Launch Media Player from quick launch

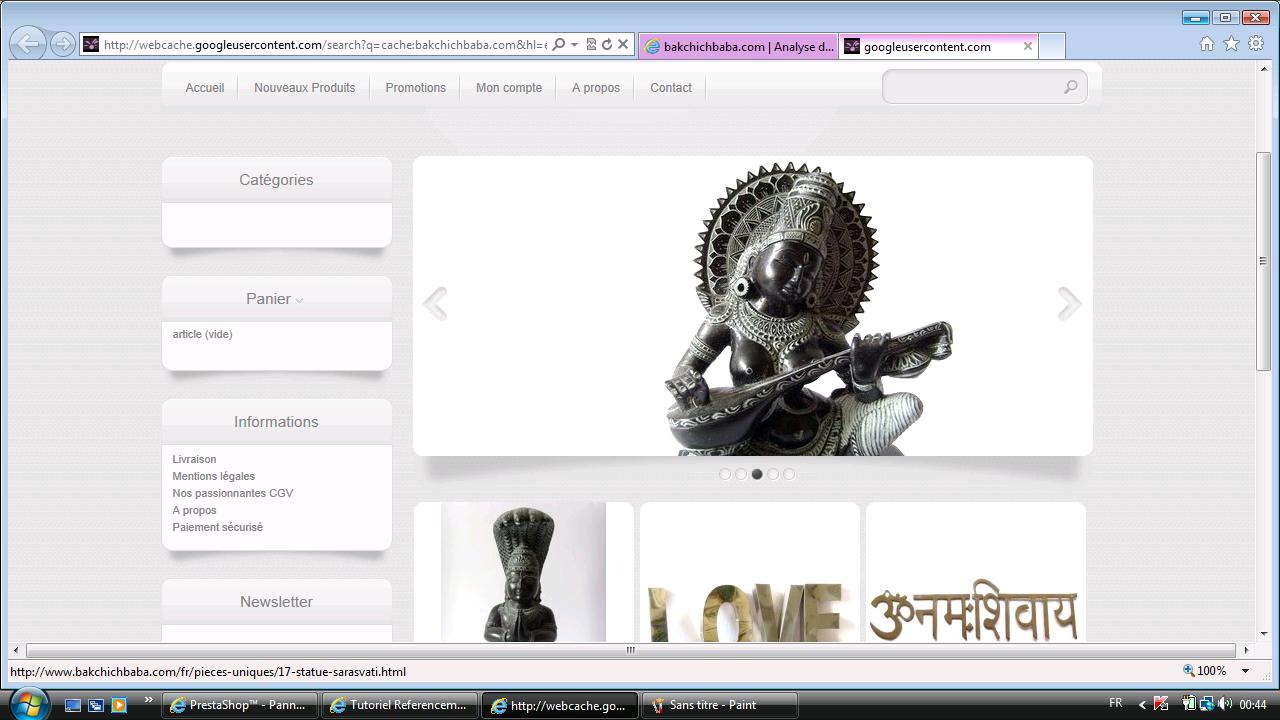[119, 705]
